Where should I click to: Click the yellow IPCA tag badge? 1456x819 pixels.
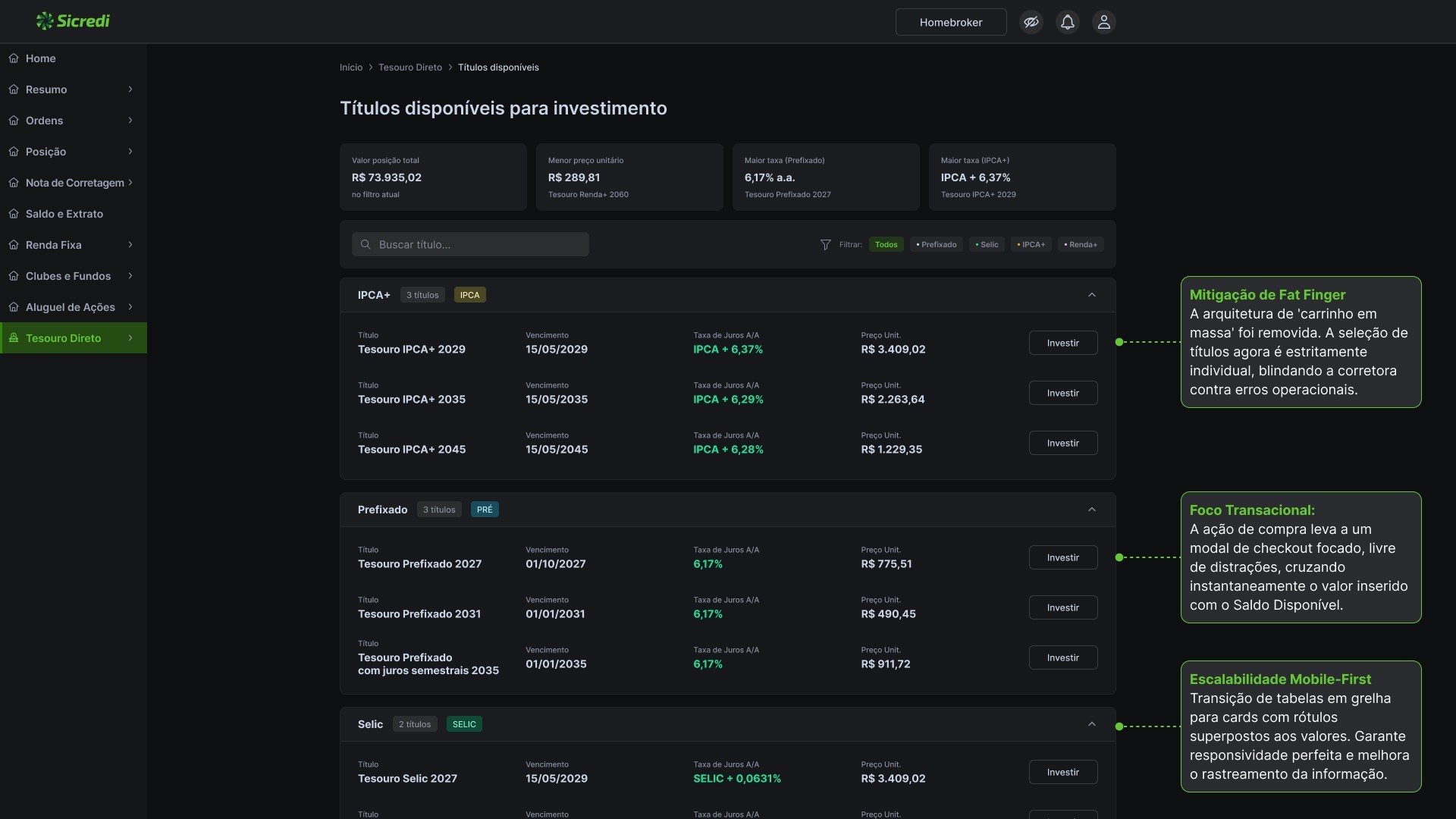pos(470,295)
